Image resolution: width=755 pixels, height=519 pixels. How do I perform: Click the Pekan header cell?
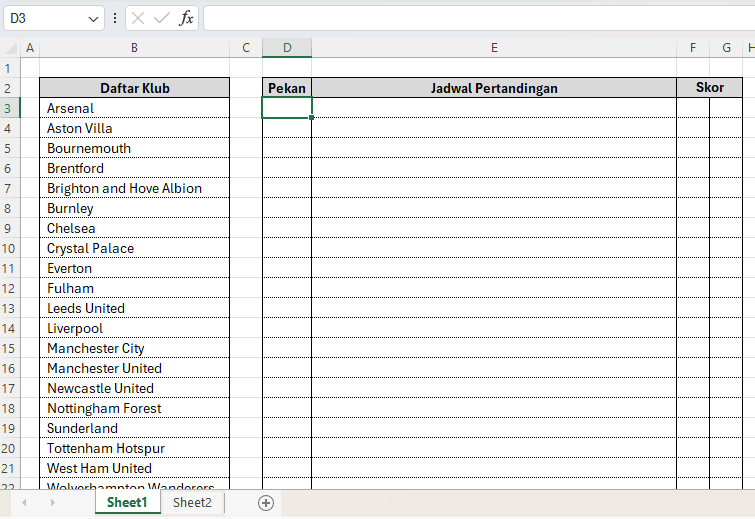click(x=287, y=88)
